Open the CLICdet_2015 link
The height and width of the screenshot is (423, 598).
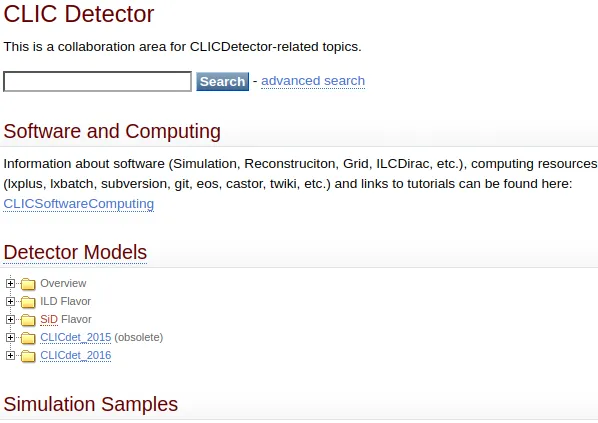click(76, 337)
